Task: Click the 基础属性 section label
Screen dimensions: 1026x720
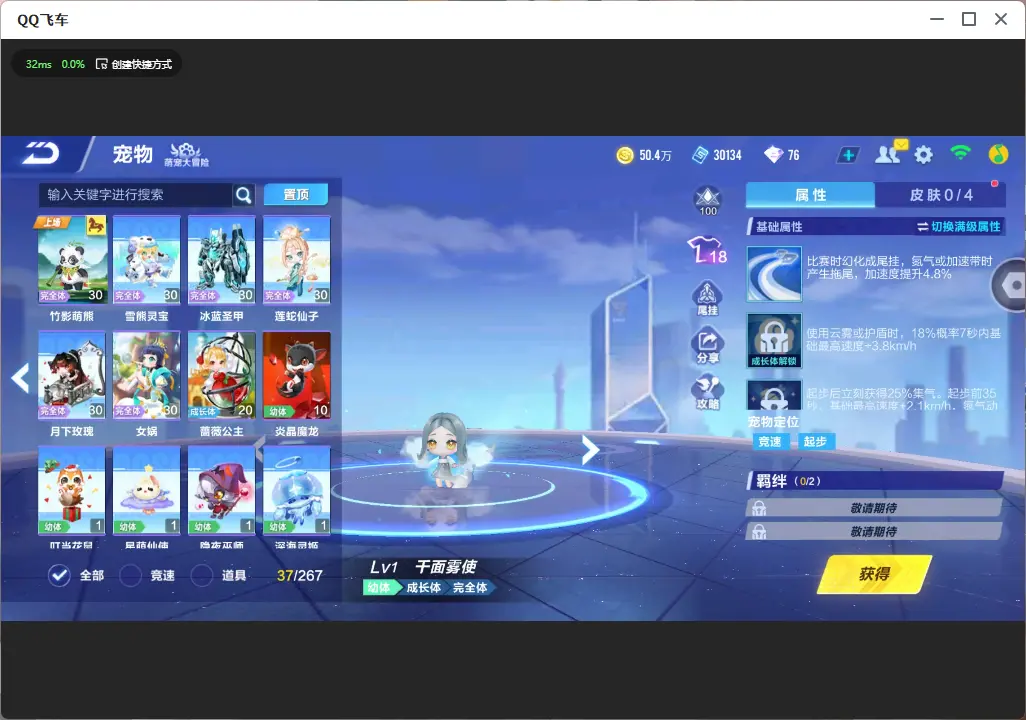Action: (779, 226)
